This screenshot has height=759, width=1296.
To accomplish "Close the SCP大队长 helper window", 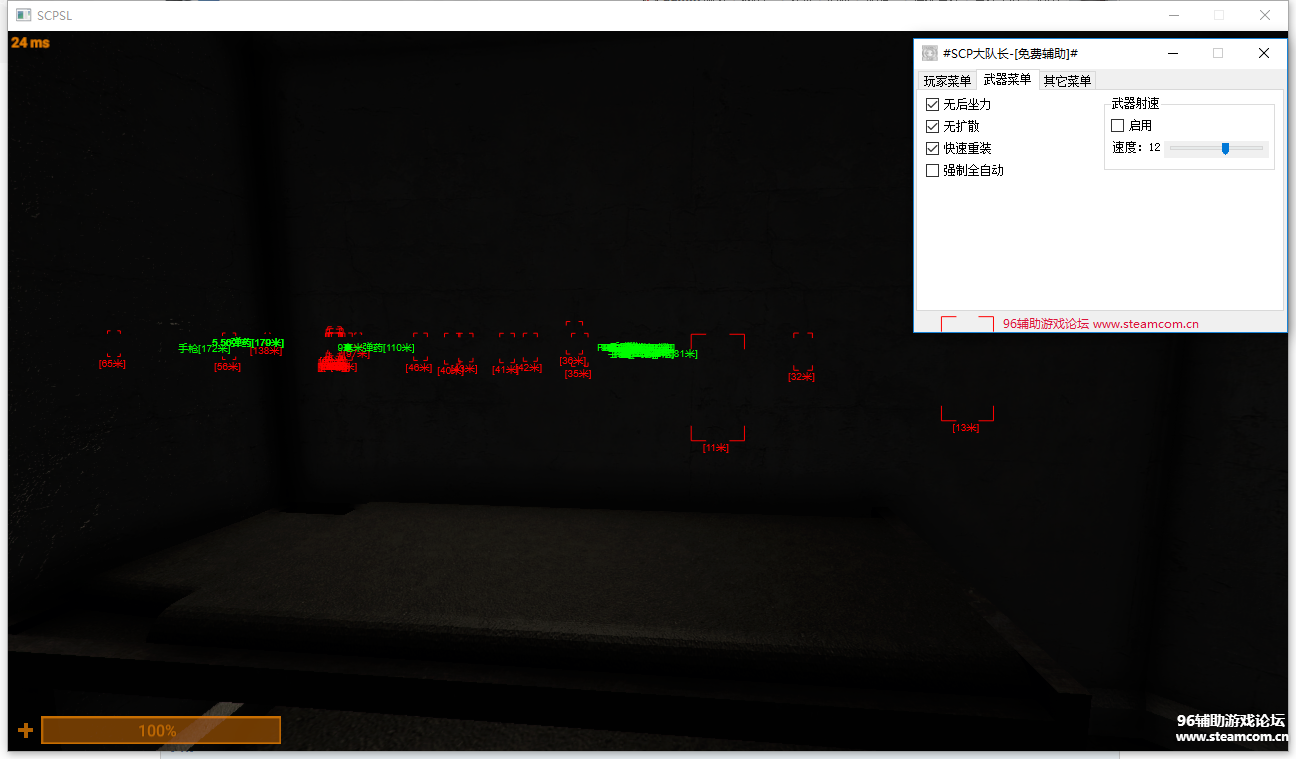I will [x=1264, y=53].
